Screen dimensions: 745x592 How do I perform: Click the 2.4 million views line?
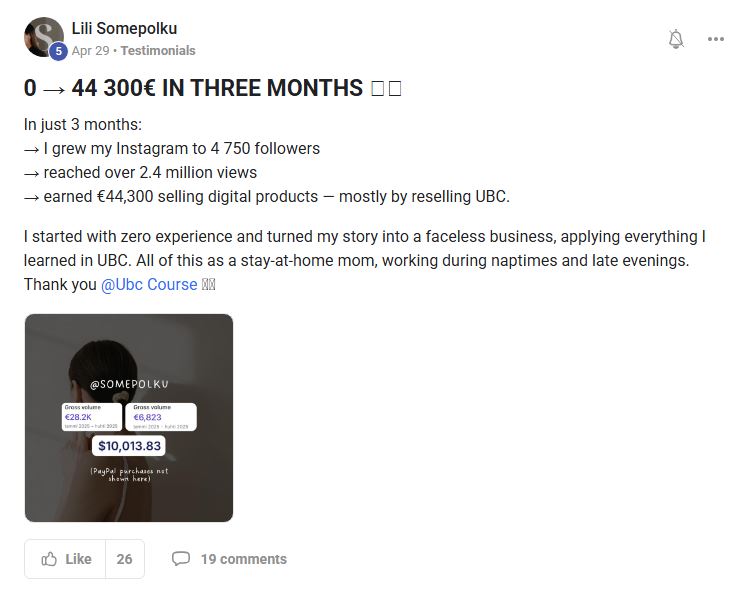[140, 172]
